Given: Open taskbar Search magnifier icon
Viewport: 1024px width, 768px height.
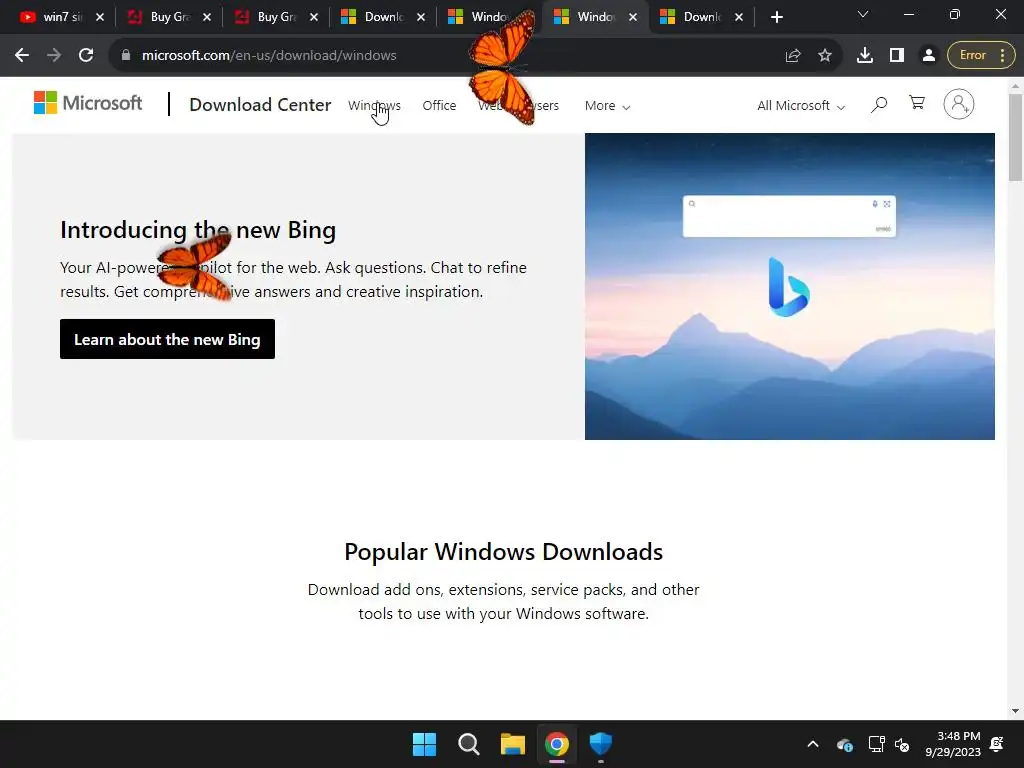Looking at the screenshot, I should 468,744.
